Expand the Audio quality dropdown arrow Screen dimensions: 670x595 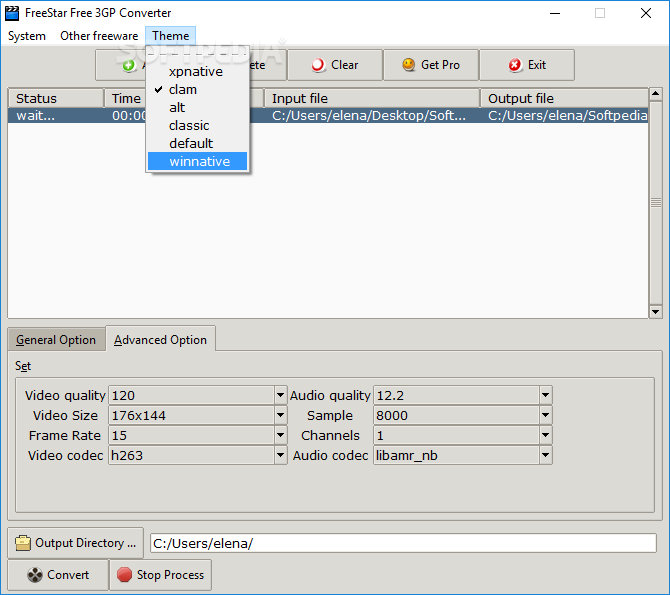(546, 395)
